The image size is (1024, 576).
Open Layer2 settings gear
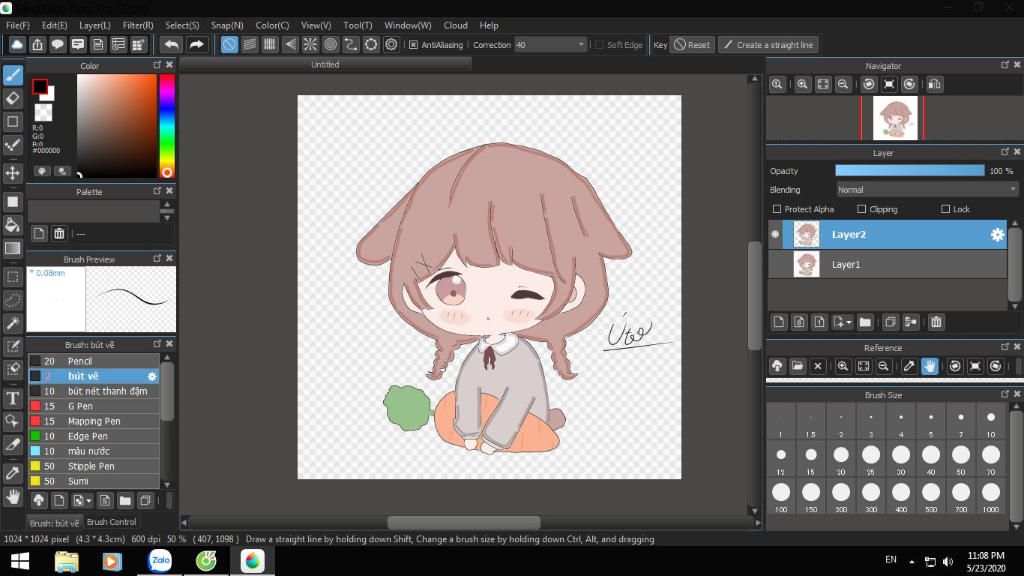click(997, 234)
